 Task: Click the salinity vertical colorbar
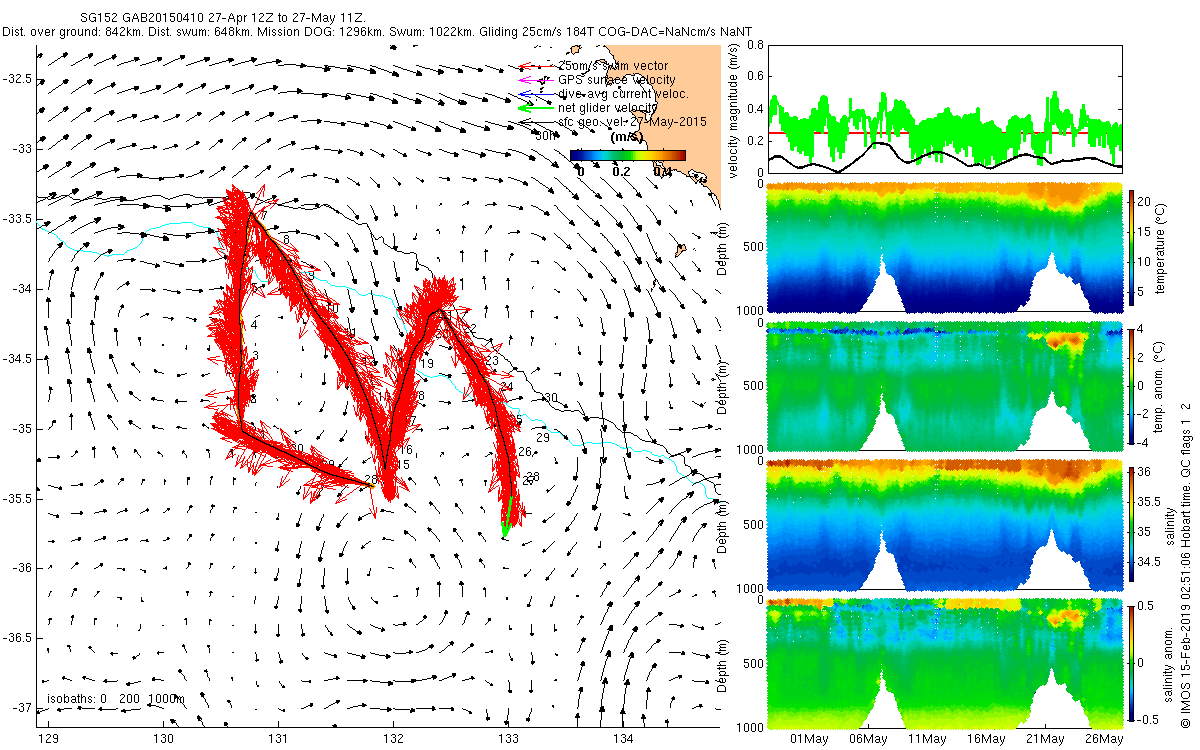point(1133,524)
